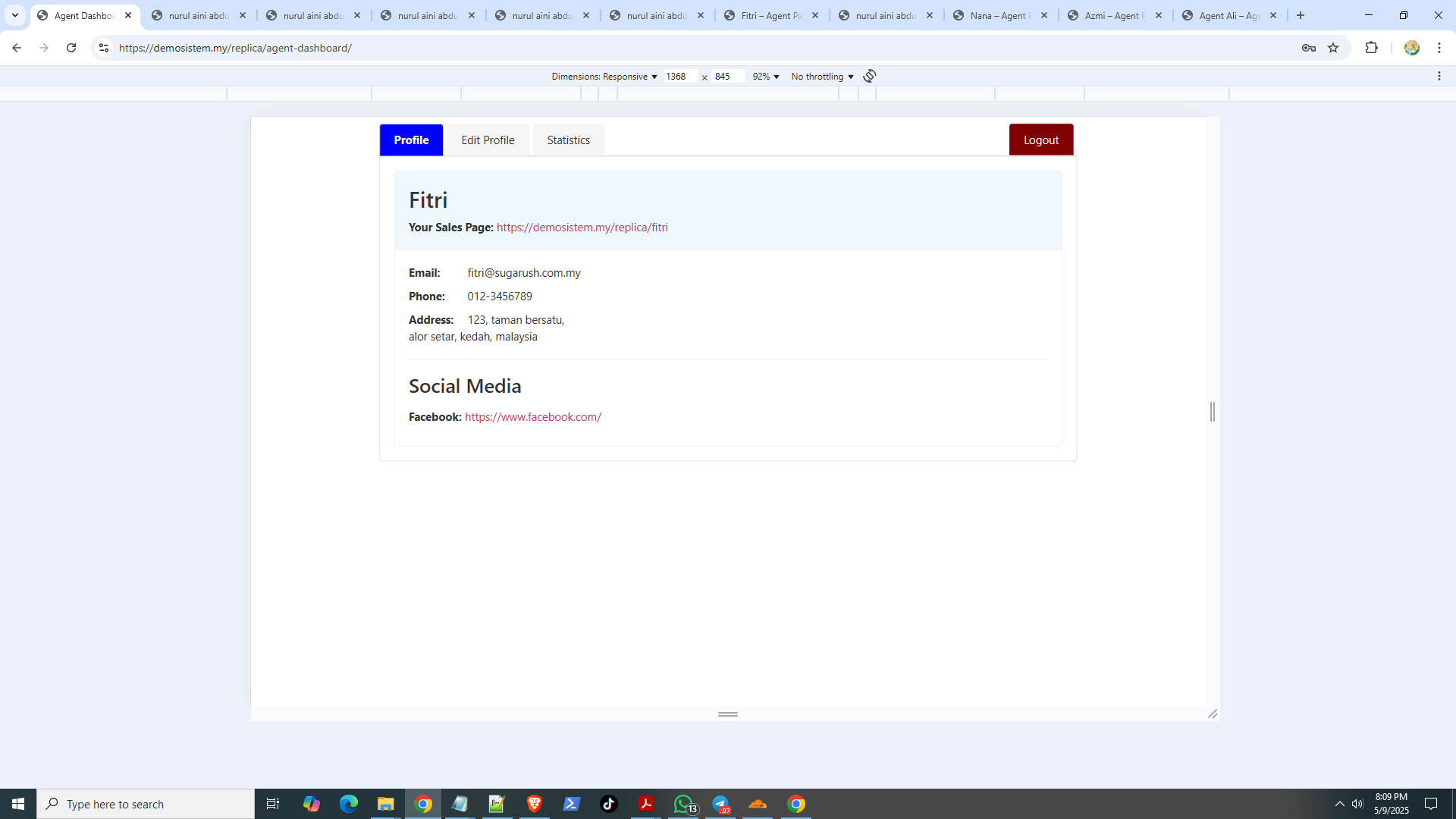Open TikTok from the taskbar
This screenshot has height=819, width=1456.
609,804
